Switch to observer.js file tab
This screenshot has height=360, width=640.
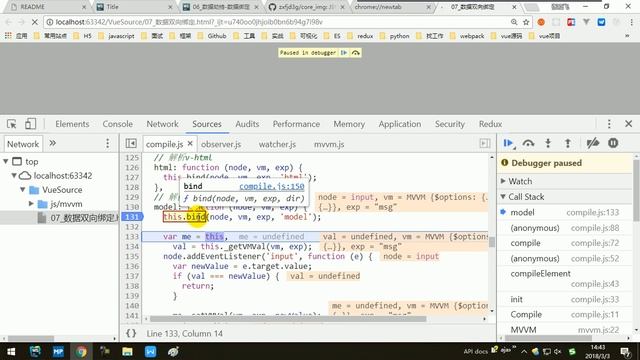point(221,144)
